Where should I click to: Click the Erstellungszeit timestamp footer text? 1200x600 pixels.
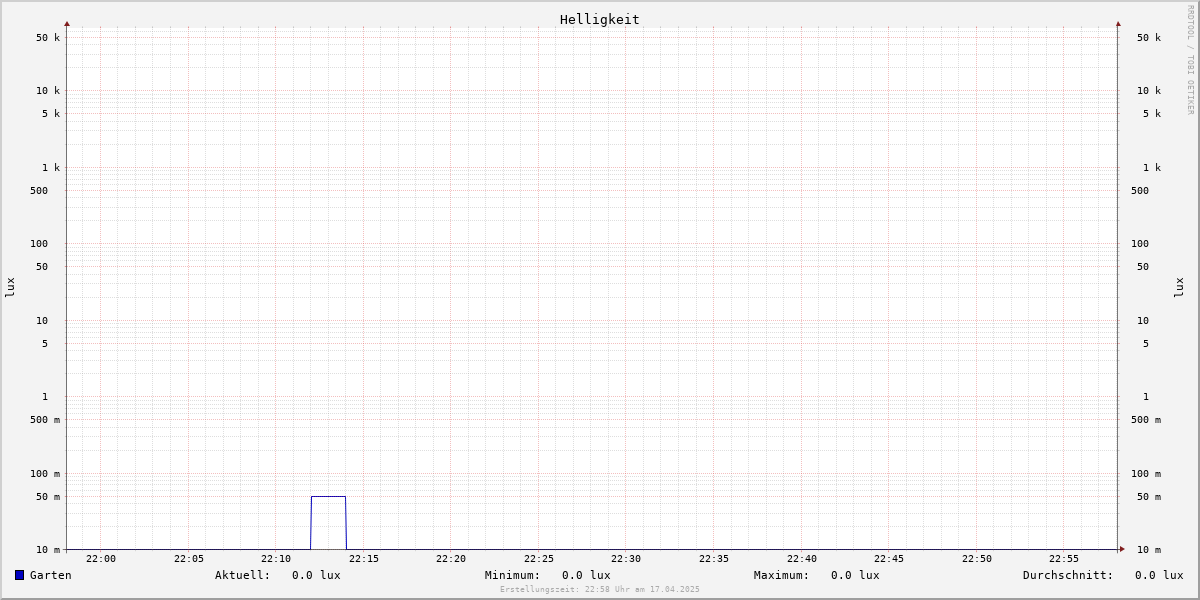(600, 590)
